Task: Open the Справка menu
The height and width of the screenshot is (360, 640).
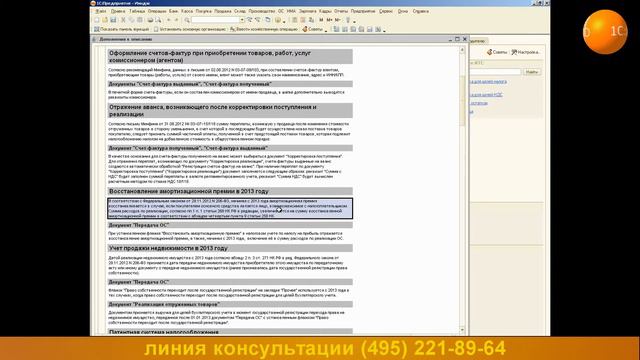Action: (420, 11)
